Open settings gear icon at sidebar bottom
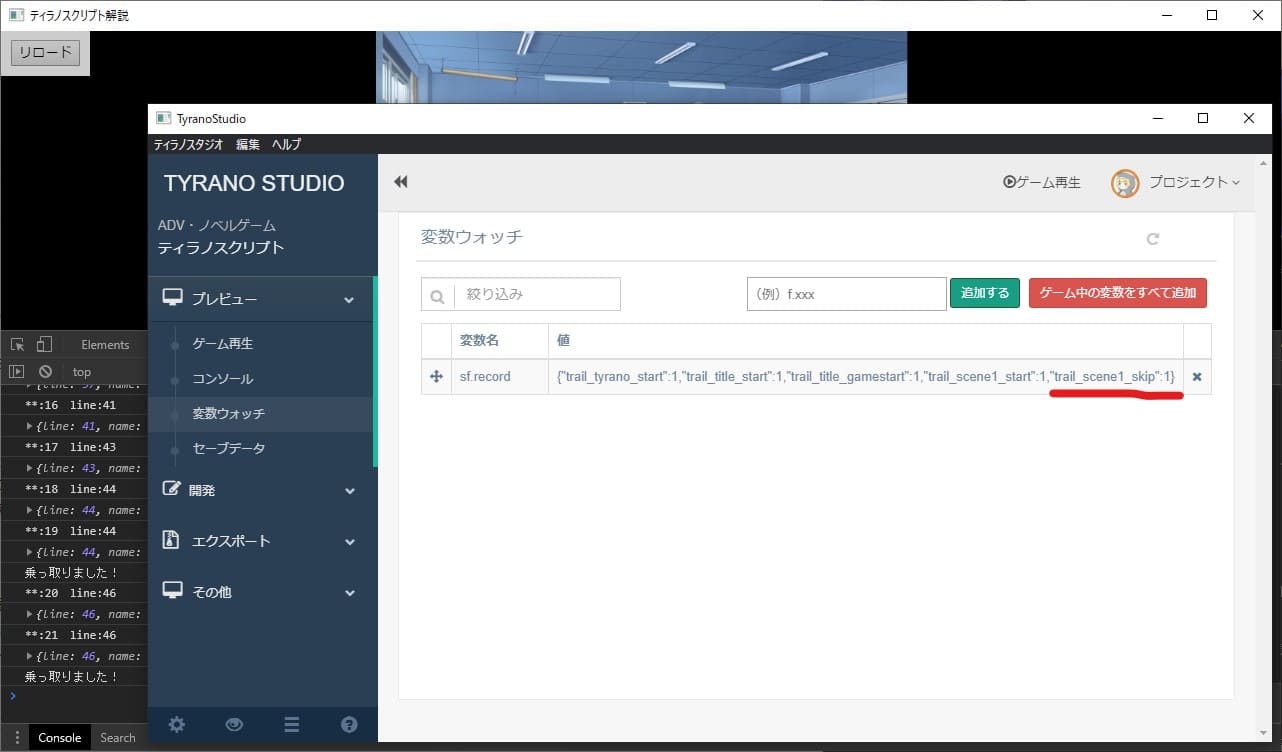 click(177, 725)
